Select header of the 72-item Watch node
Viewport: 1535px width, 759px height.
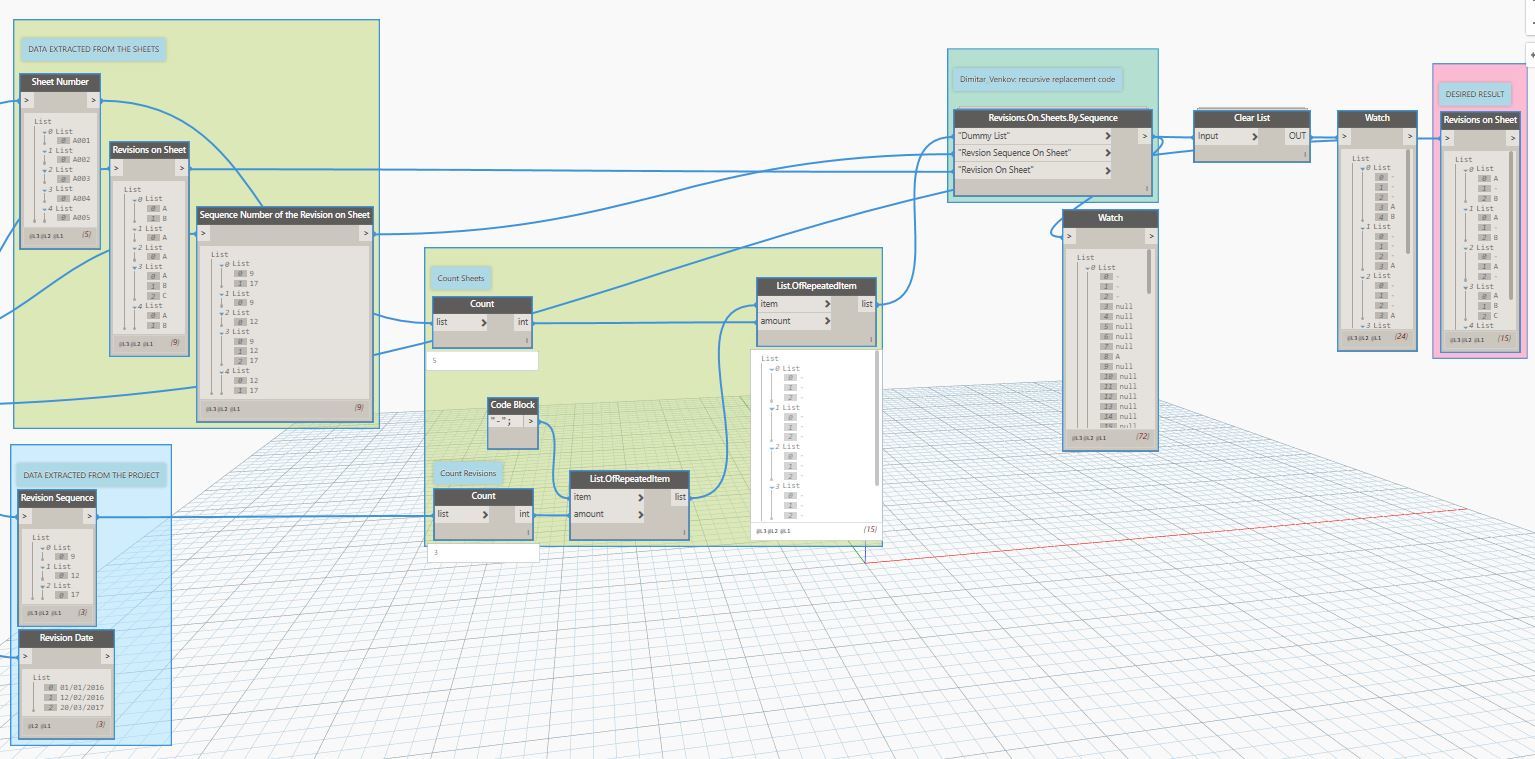[1110, 218]
